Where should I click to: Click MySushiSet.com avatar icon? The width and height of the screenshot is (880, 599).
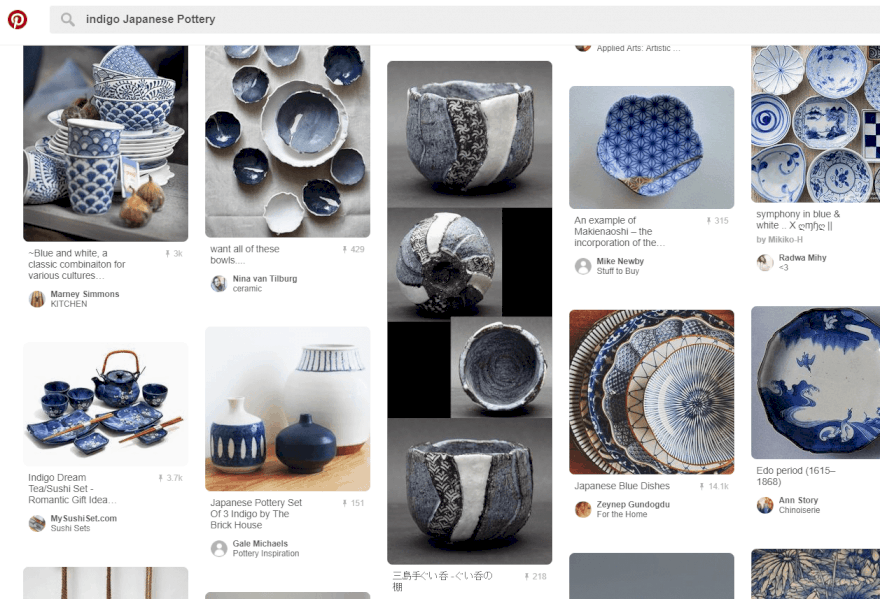(37, 523)
